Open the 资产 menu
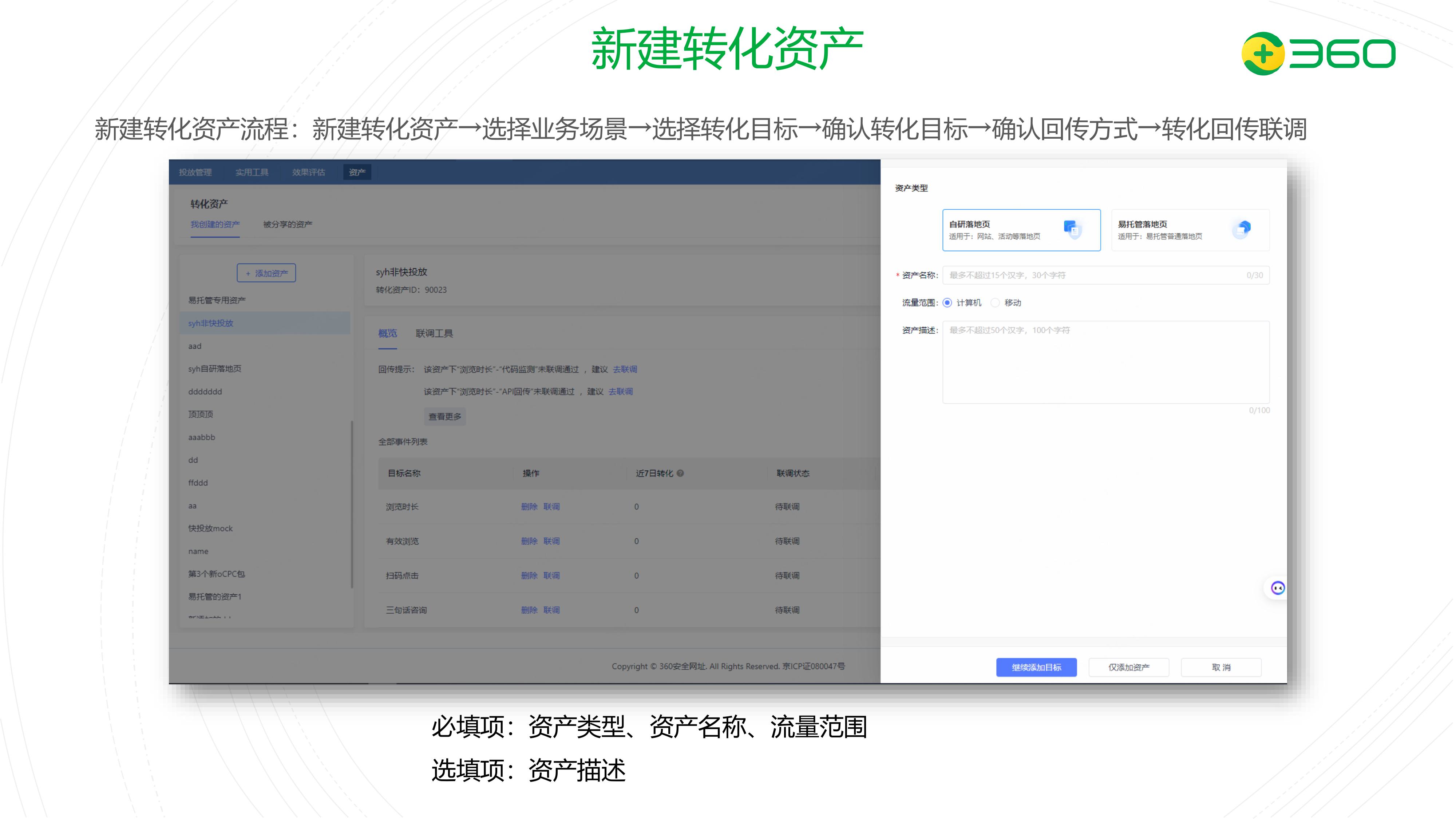The width and height of the screenshot is (1456, 819). tap(357, 173)
